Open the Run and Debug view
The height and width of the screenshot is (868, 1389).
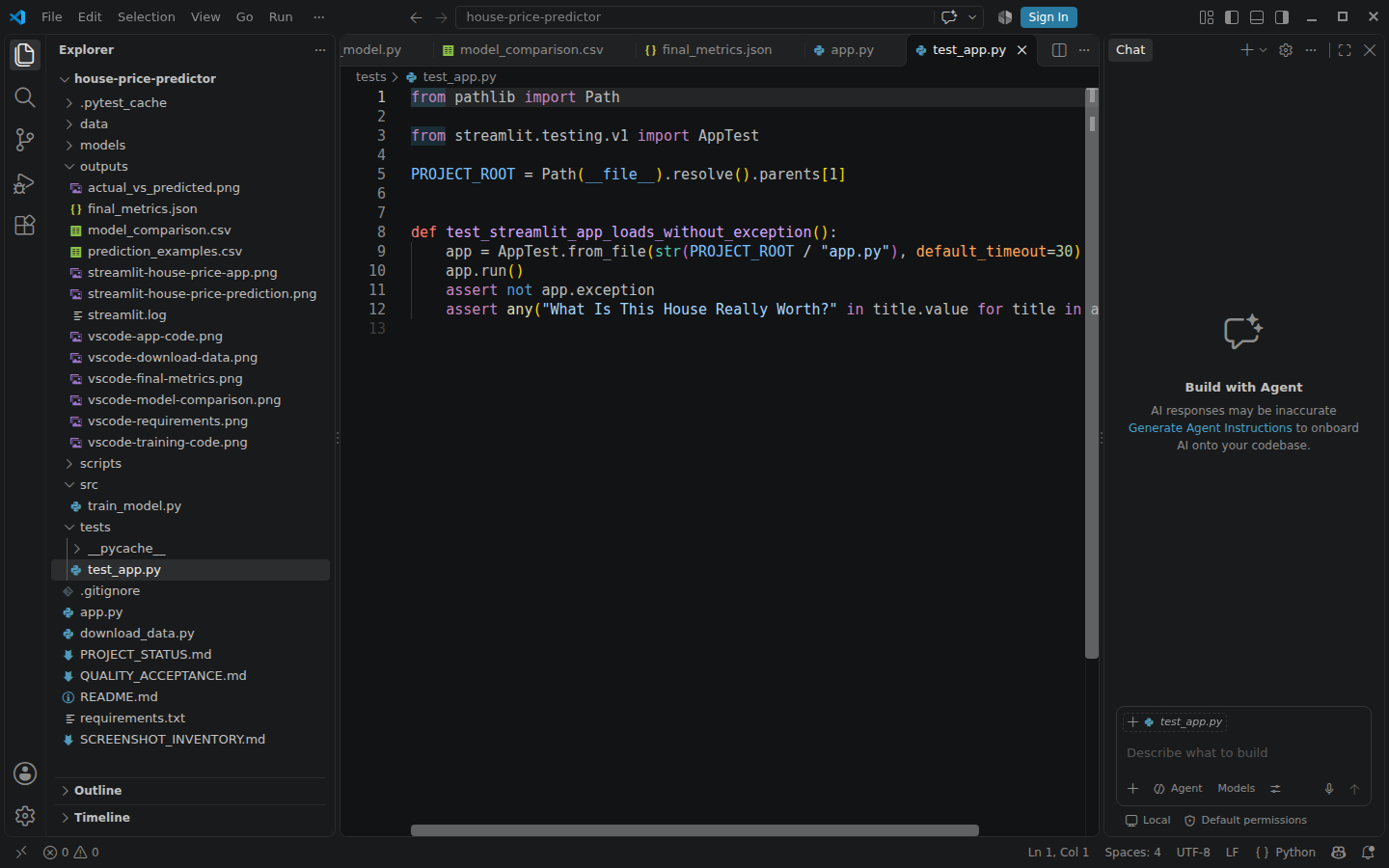[25, 182]
